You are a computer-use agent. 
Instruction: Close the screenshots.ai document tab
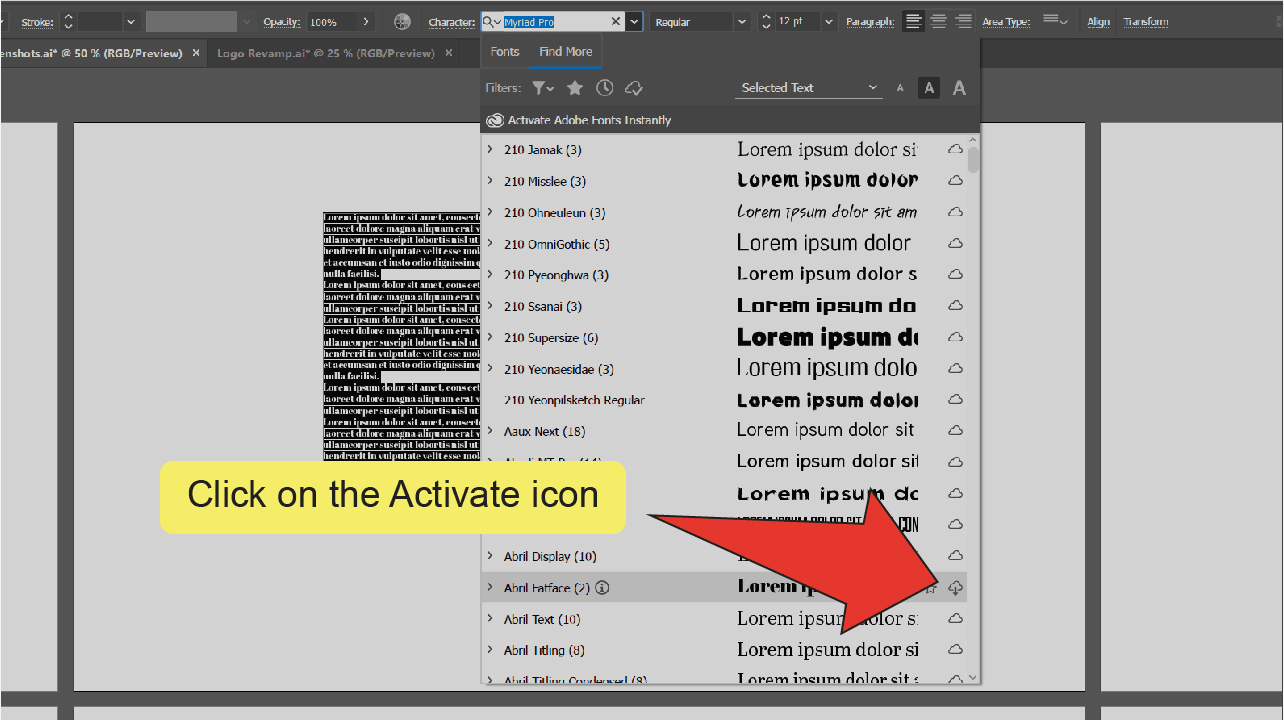click(x=196, y=53)
